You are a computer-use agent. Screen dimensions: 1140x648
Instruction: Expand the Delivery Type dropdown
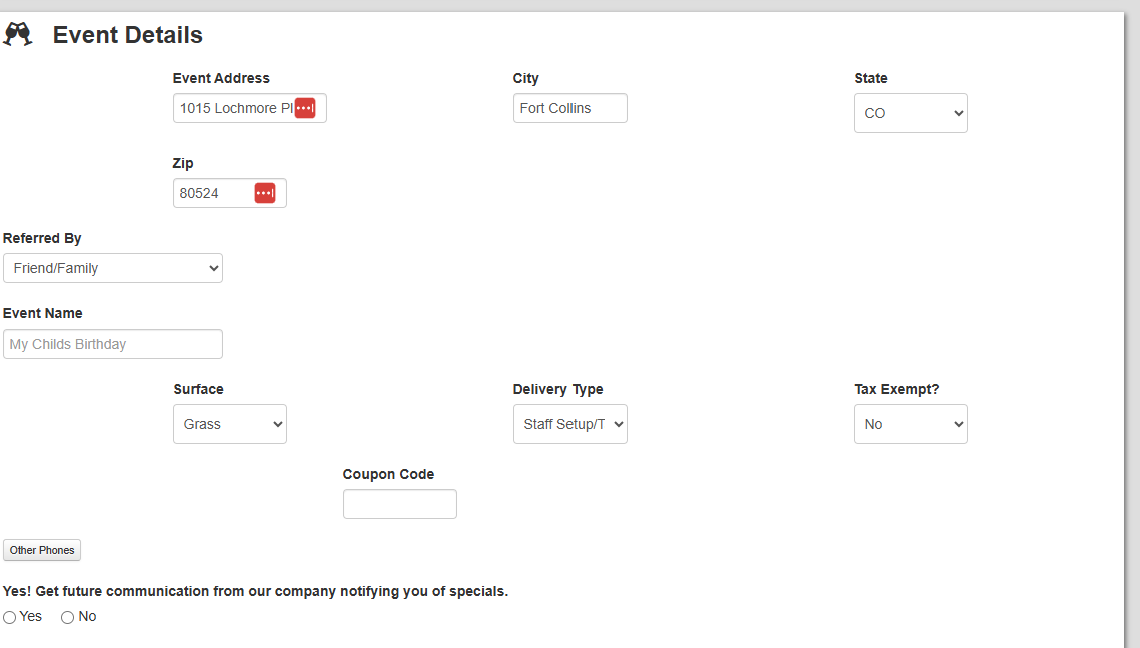pyautogui.click(x=570, y=424)
